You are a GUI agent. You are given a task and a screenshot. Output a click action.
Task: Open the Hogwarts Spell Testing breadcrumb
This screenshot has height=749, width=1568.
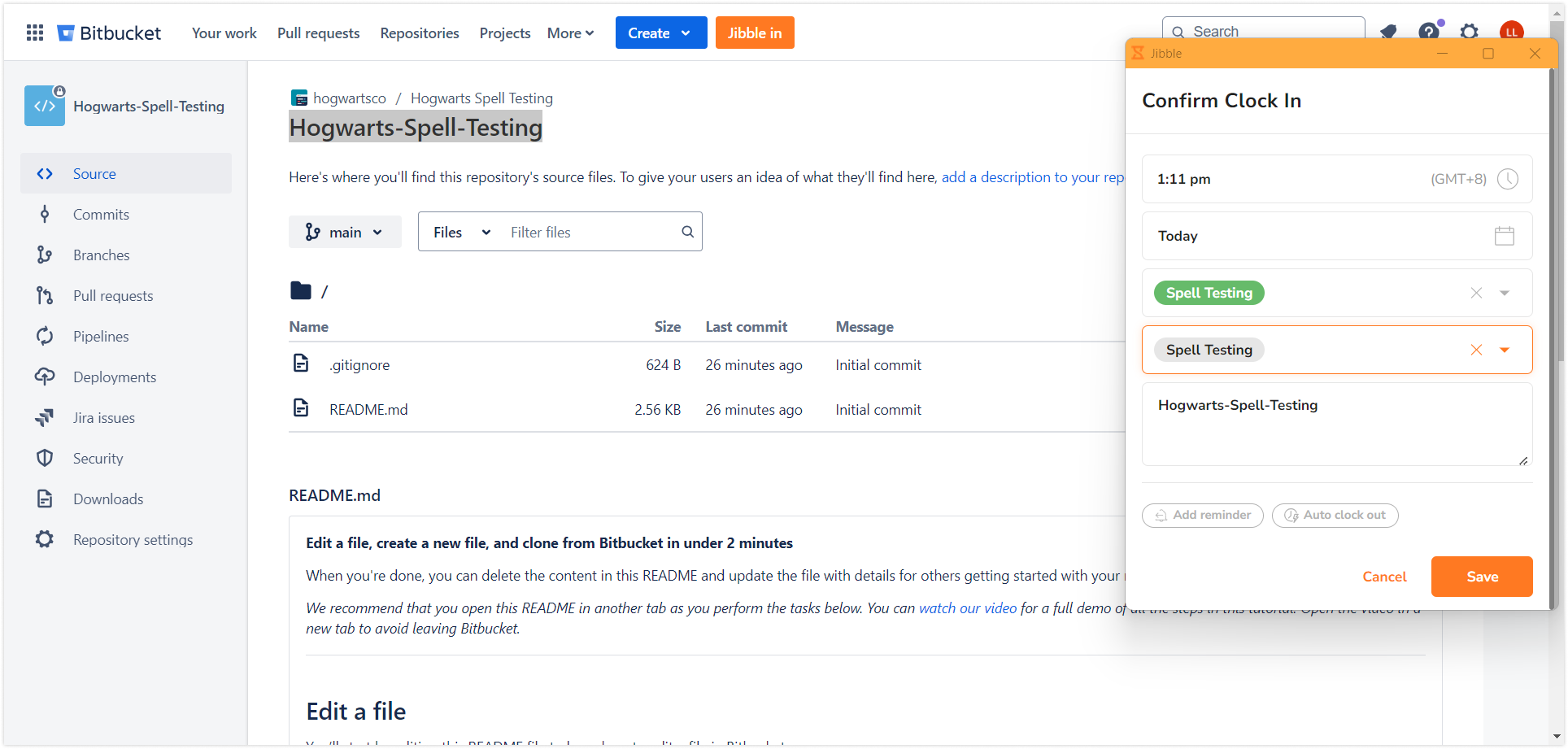pyautogui.click(x=481, y=98)
